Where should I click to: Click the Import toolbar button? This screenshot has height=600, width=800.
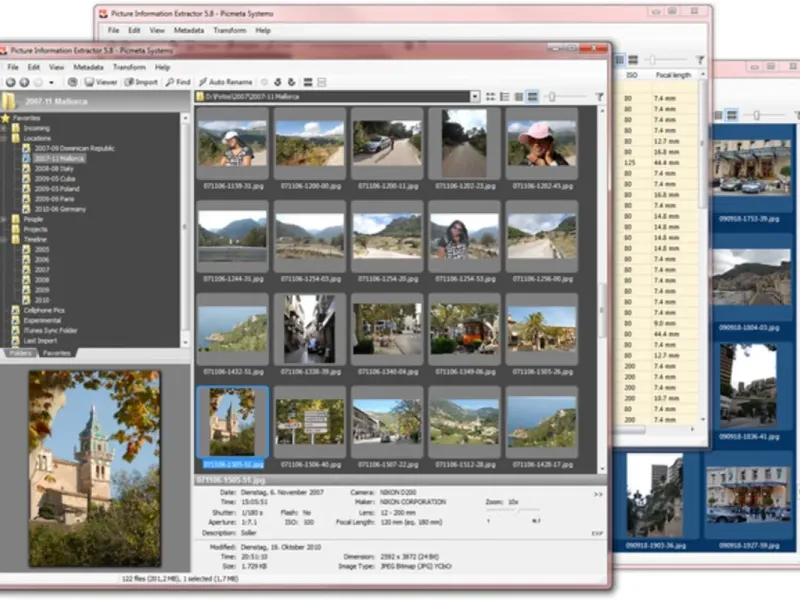[x=141, y=82]
